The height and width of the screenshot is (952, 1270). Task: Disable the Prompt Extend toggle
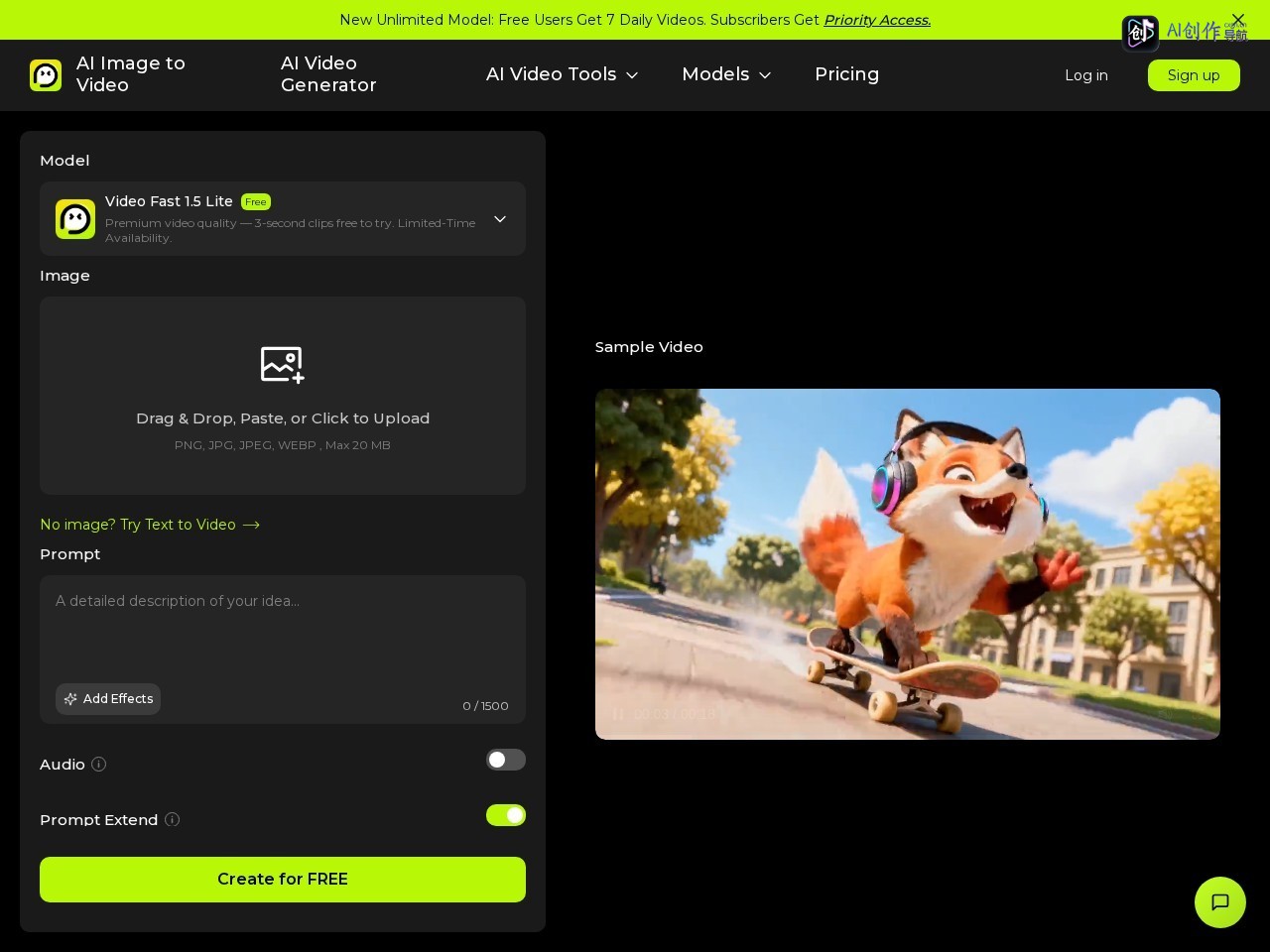pyautogui.click(x=506, y=815)
